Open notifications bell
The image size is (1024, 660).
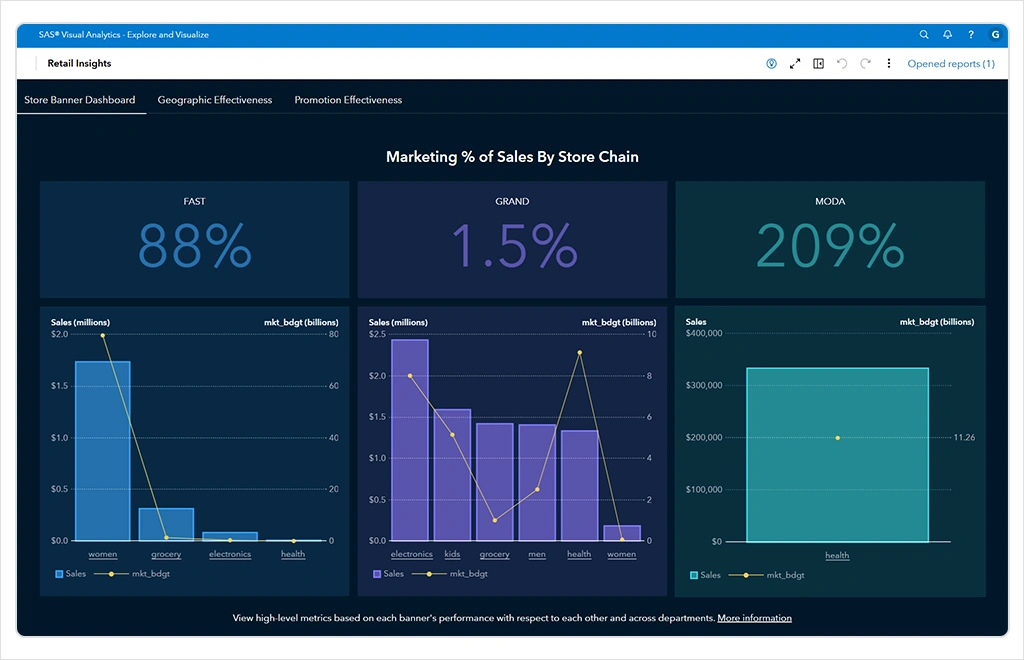[x=947, y=35]
